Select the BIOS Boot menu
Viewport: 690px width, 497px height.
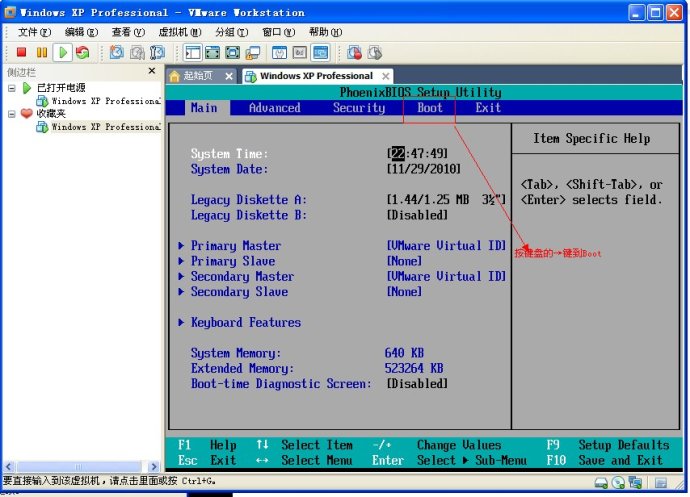click(x=429, y=108)
